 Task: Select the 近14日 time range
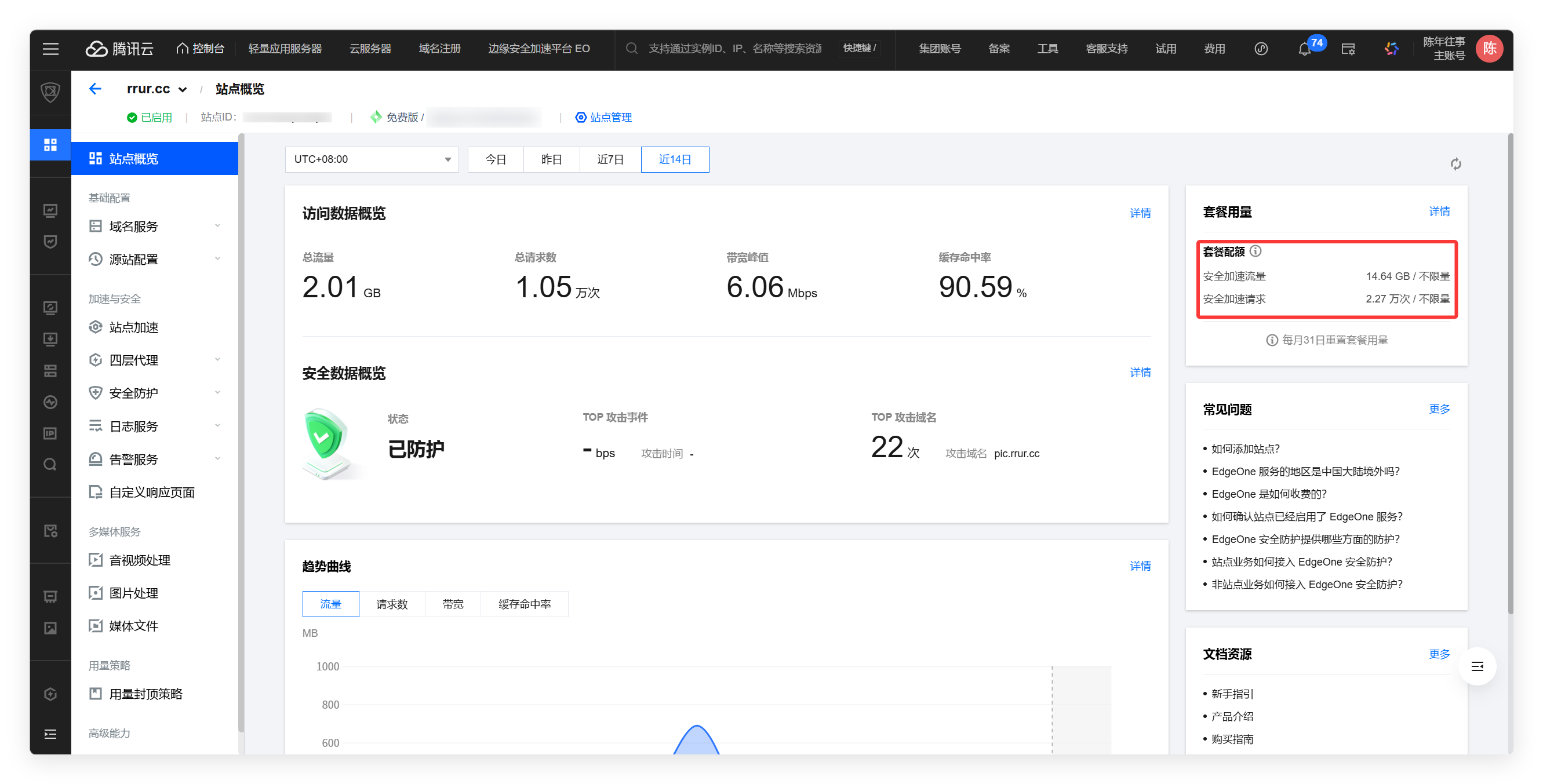tap(675, 160)
